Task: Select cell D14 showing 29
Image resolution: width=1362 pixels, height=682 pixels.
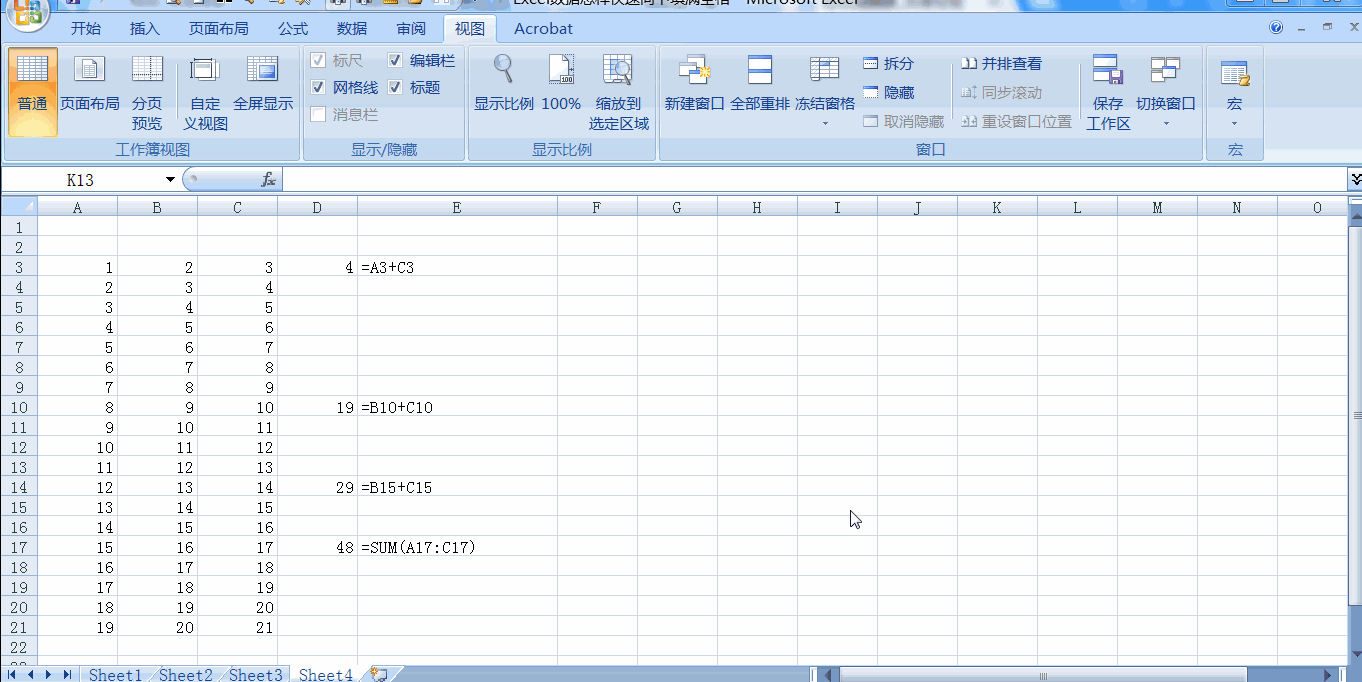Action: 317,487
